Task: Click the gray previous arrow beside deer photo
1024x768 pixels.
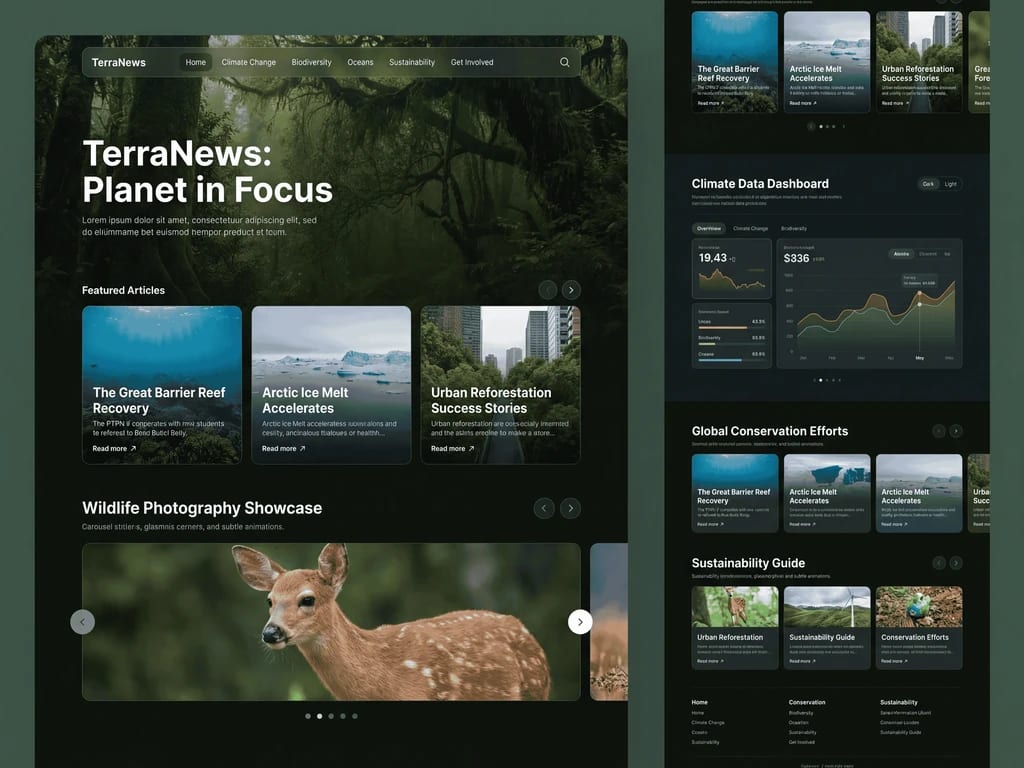Action: tap(82, 622)
